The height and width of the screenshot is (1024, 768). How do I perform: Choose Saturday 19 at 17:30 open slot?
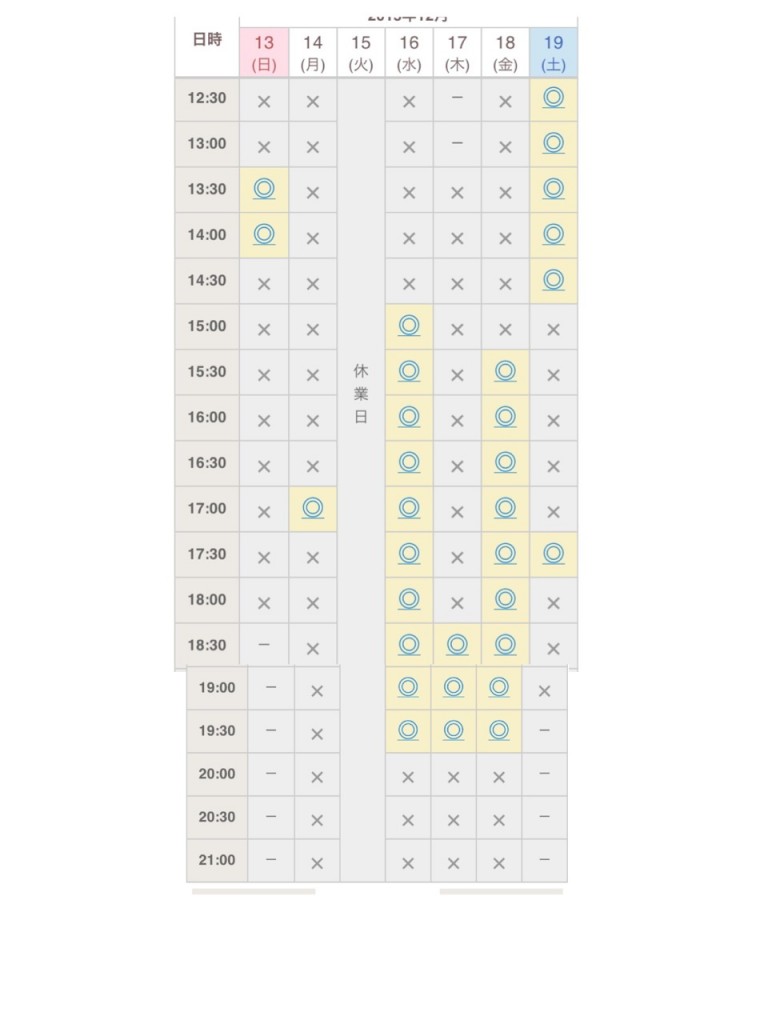point(553,554)
